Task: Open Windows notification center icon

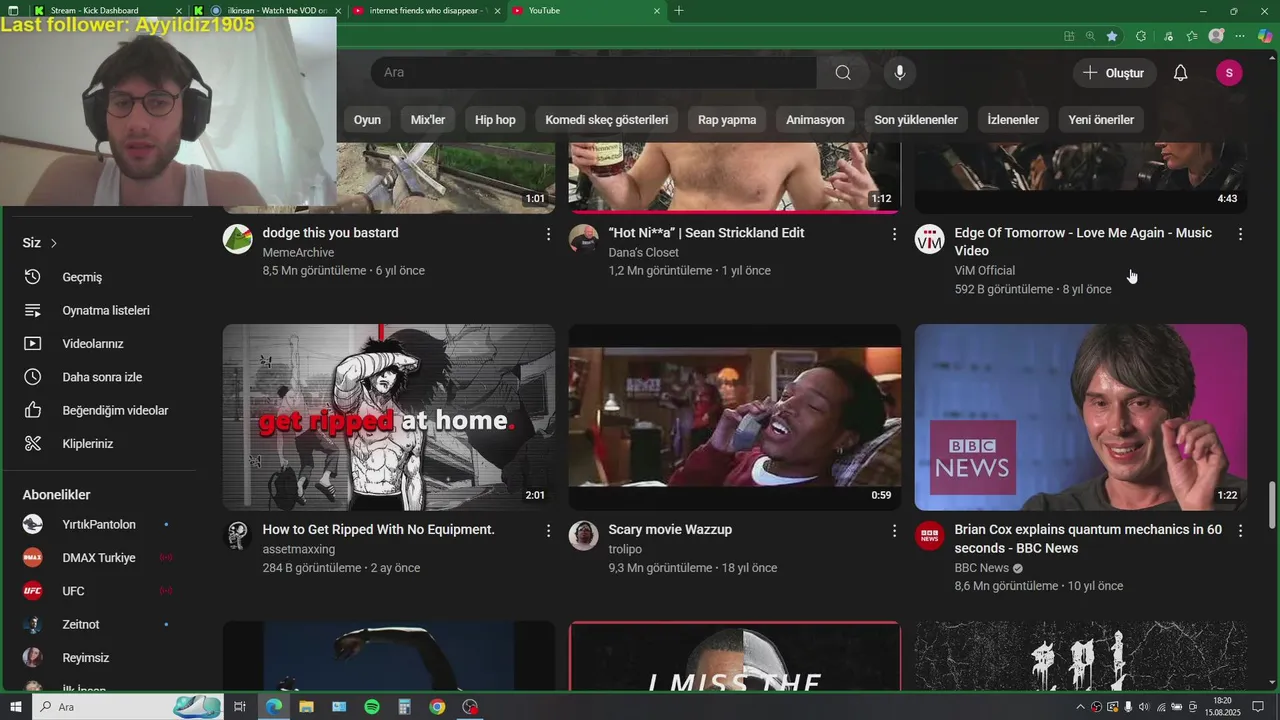Action: [1258, 707]
